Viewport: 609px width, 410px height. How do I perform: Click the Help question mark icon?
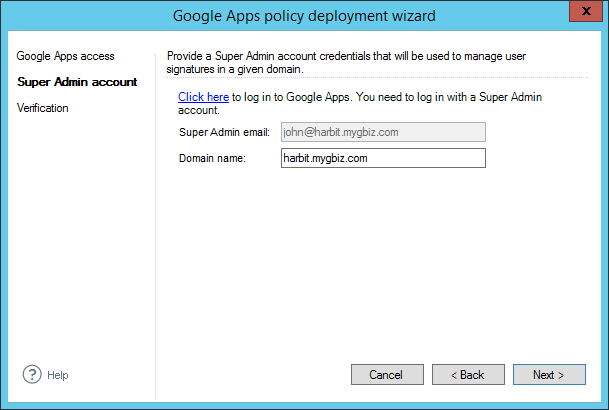point(32,375)
